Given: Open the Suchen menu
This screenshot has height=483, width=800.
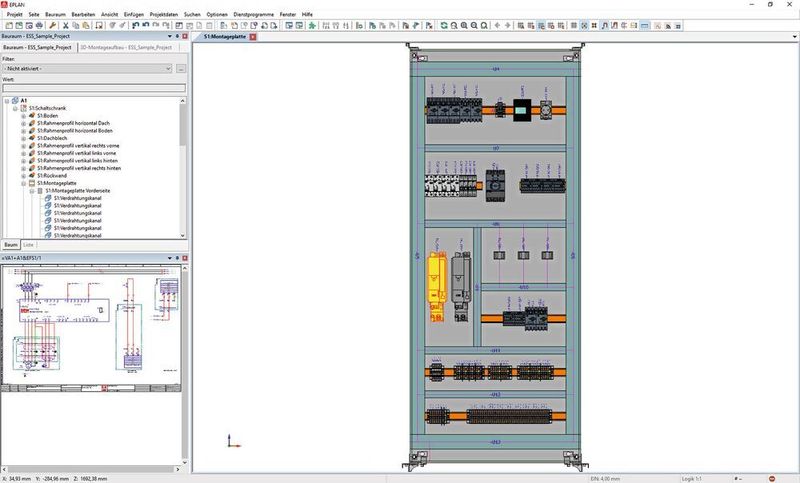Looking at the screenshot, I should [x=192, y=14].
